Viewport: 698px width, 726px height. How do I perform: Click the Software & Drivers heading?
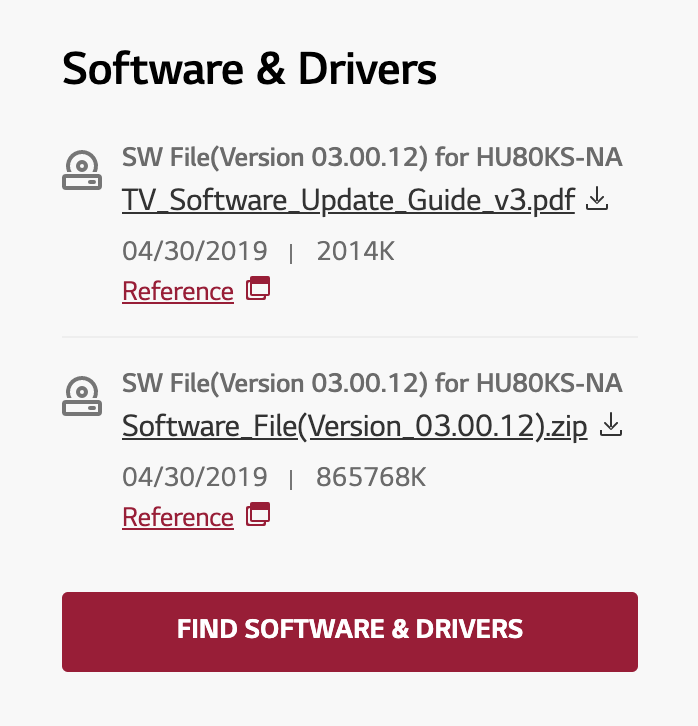pos(249,69)
